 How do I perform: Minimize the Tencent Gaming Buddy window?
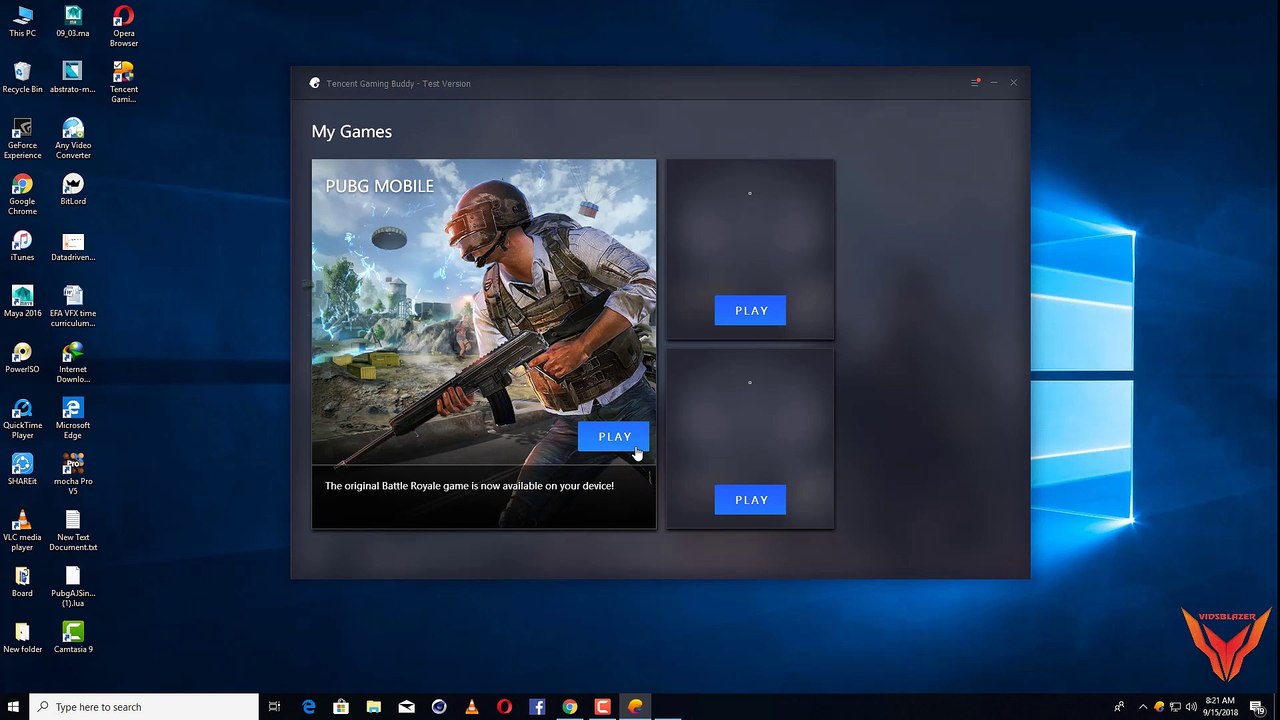[994, 83]
